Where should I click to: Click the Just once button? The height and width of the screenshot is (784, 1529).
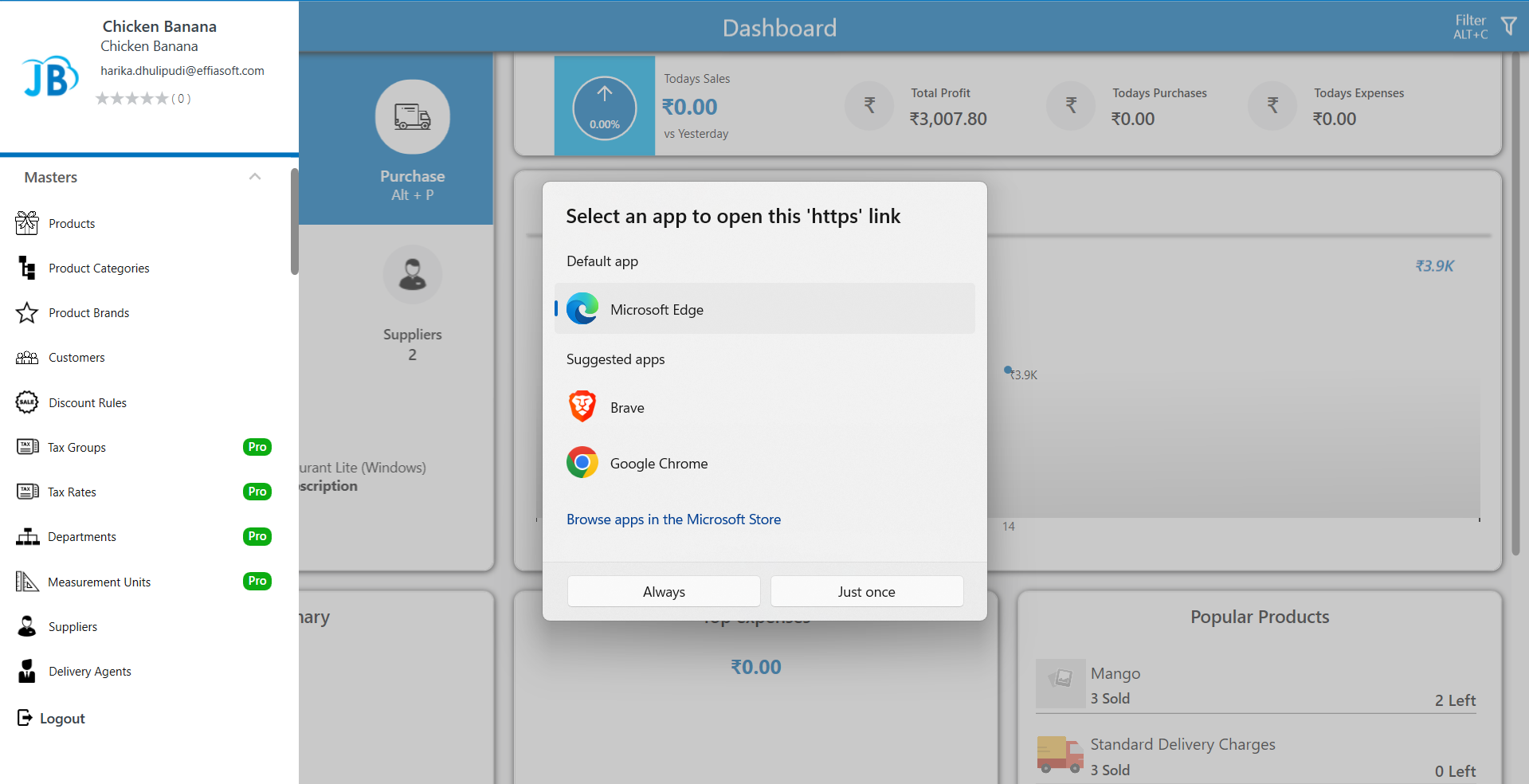tap(866, 592)
